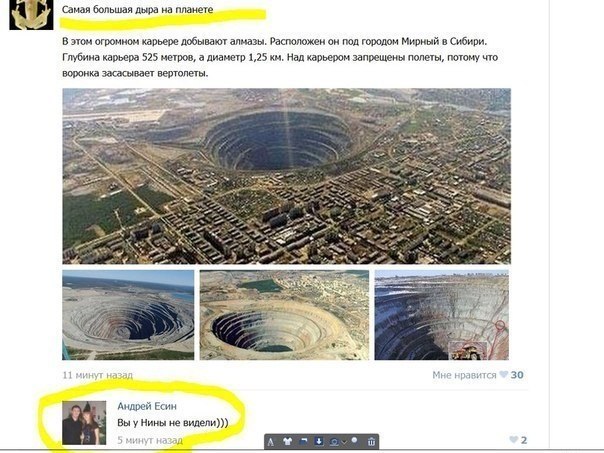The width and height of the screenshot is (604, 453).
Task: Click the '11 минут назад' post timestamp
Action: coord(97,375)
